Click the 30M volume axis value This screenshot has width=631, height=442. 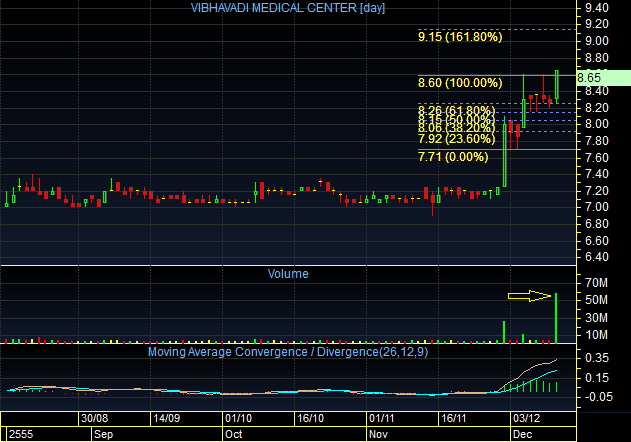pos(596,318)
